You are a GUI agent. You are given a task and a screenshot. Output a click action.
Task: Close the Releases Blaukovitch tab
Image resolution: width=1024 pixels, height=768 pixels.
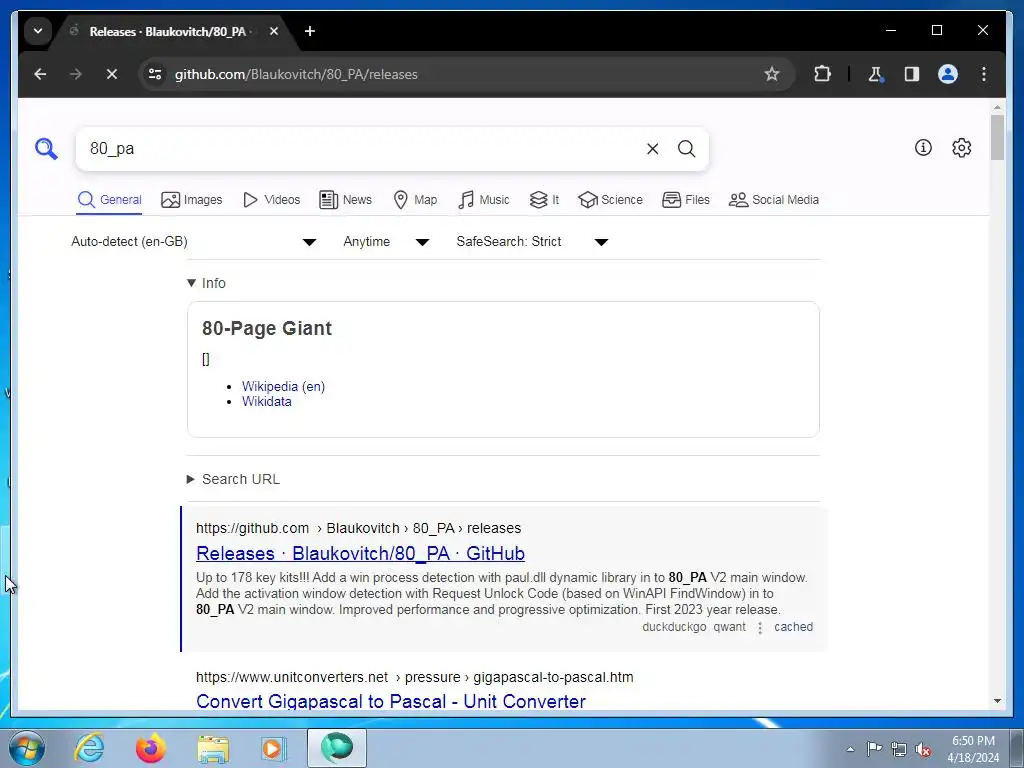(x=274, y=31)
